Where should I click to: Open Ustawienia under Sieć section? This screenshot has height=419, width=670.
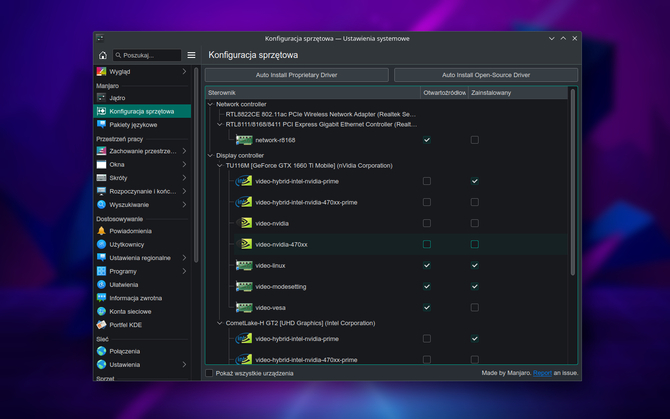pos(142,365)
